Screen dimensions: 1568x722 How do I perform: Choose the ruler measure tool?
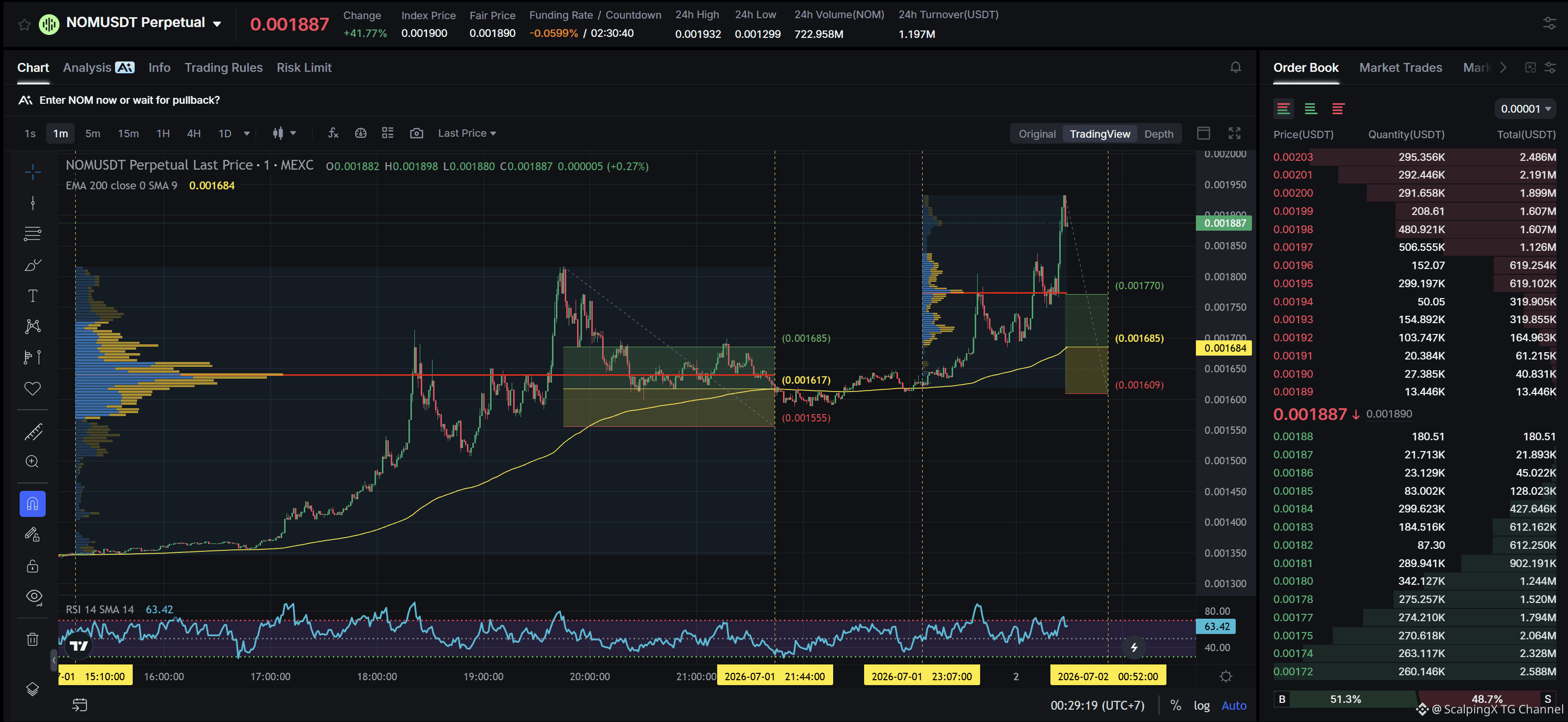(x=33, y=431)
